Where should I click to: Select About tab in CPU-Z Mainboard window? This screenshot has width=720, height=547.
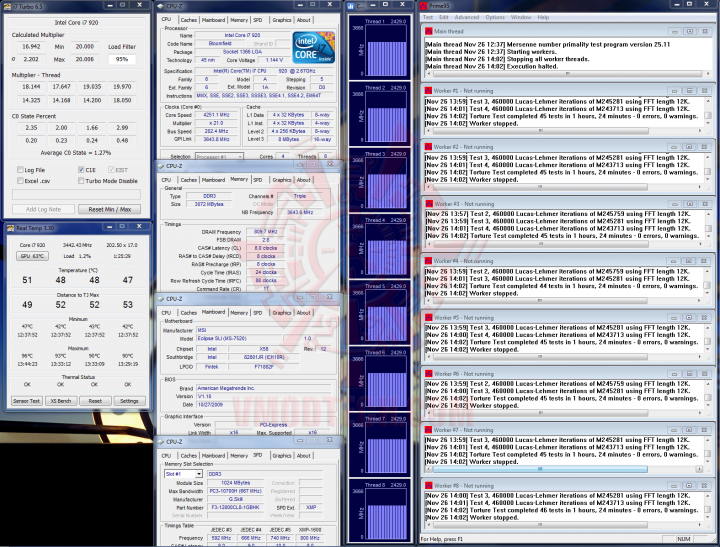303,313
